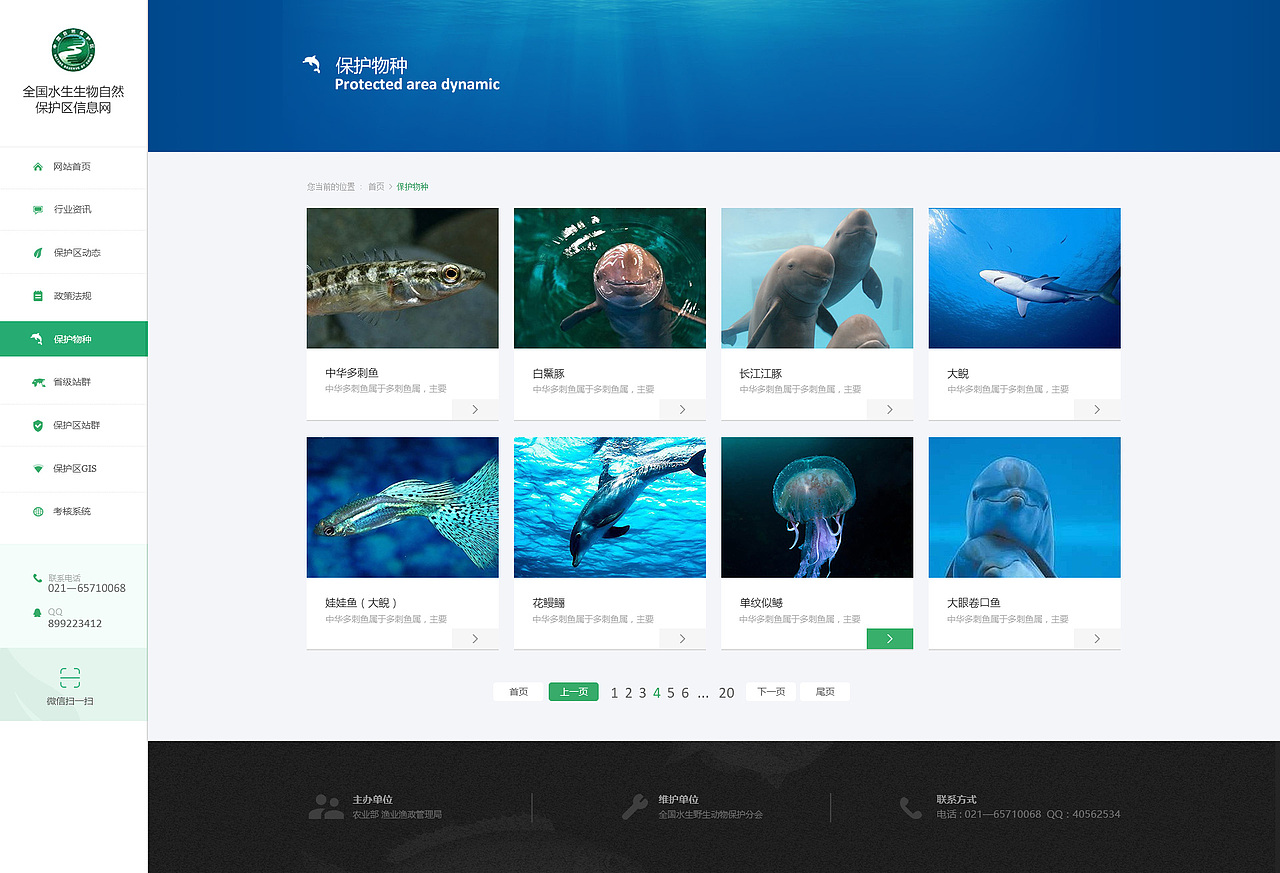This screenshot has width=1280, height=873.
Task: Click the wrench icon beside 维护单位
Action: click(634, 807)
